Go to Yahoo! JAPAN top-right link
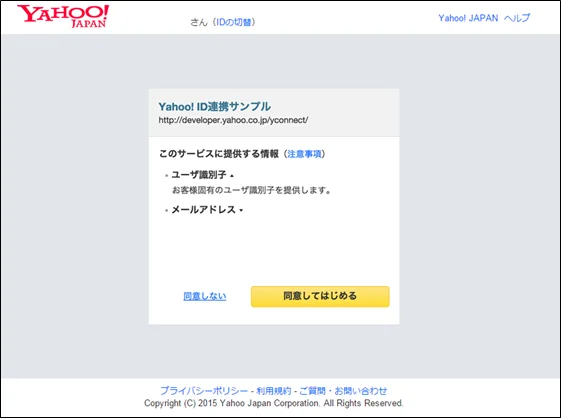The width and height of the screenshot is (561, 418). tap(468, 18)
